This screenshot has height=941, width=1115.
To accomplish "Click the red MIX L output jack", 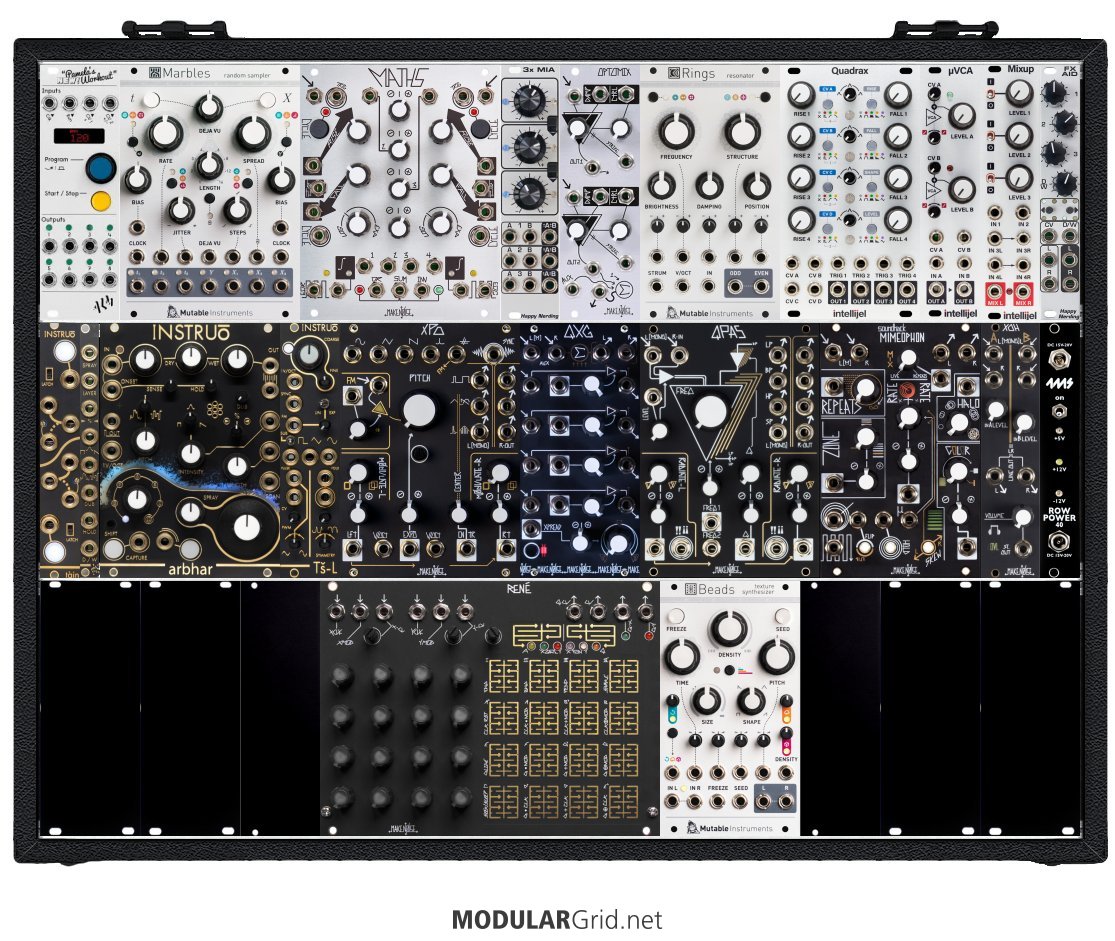I will click(995, 291).
